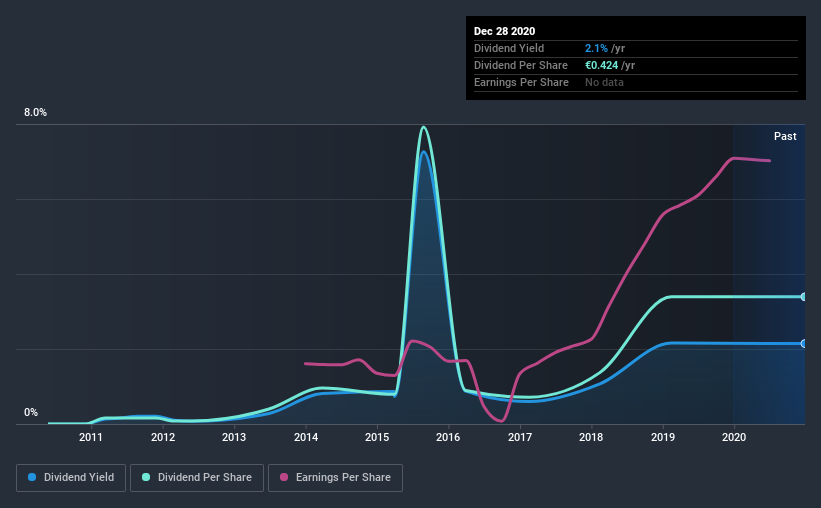
Task: Click the €0.424 dividend per share value
Action: point(602,65)
